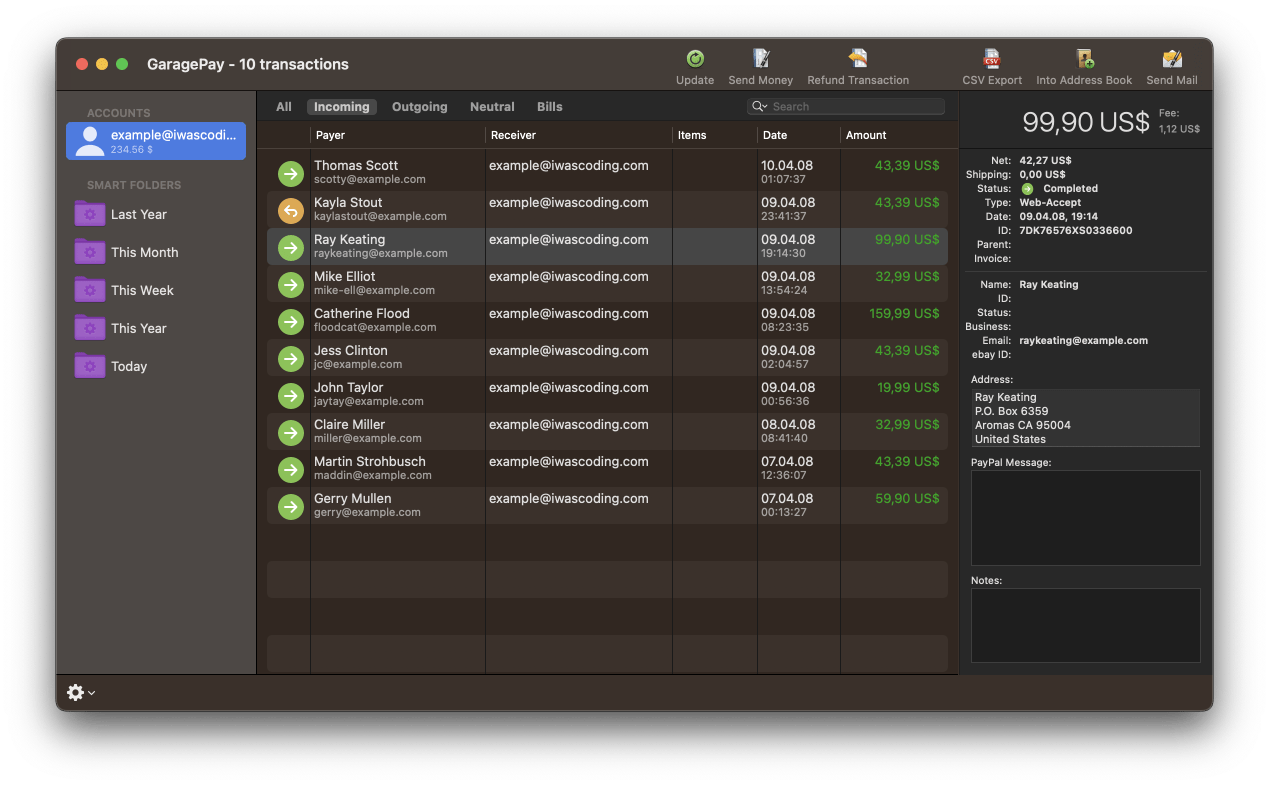Click the green Completed status icon
Viewport: 1269px width, 785px height.
click(1027, 188)
